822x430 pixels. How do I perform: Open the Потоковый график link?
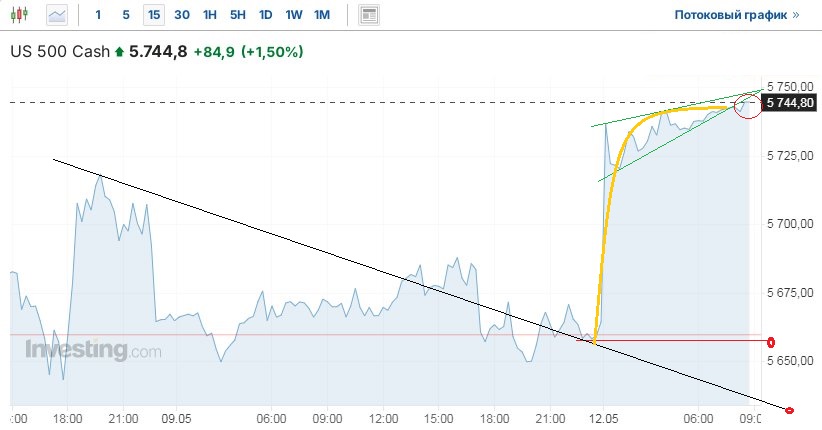point(736,15)
